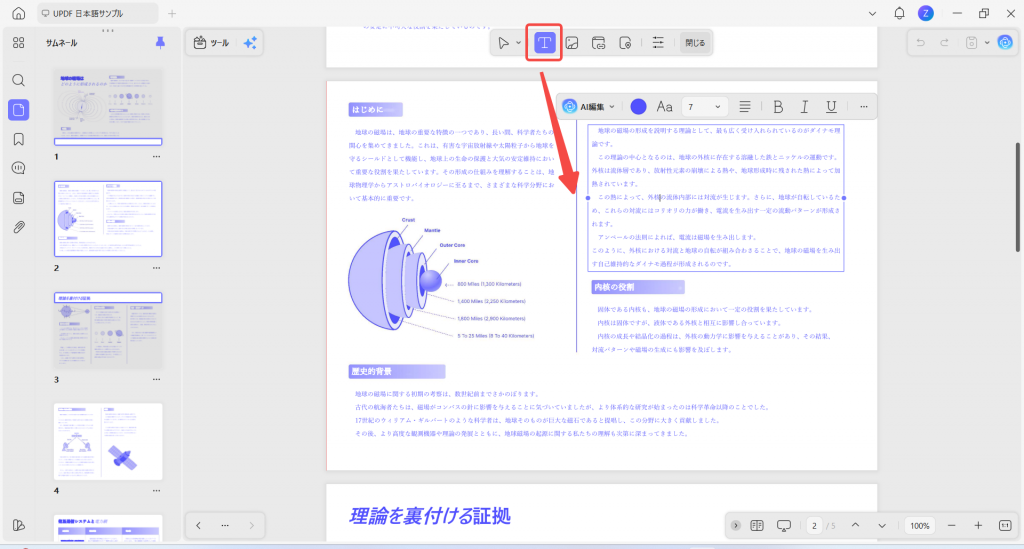The height and width of the screenshot is (549, 1024).
Task: Open options menu for page 1 thumbnail
Action: [x=156, y=157]
